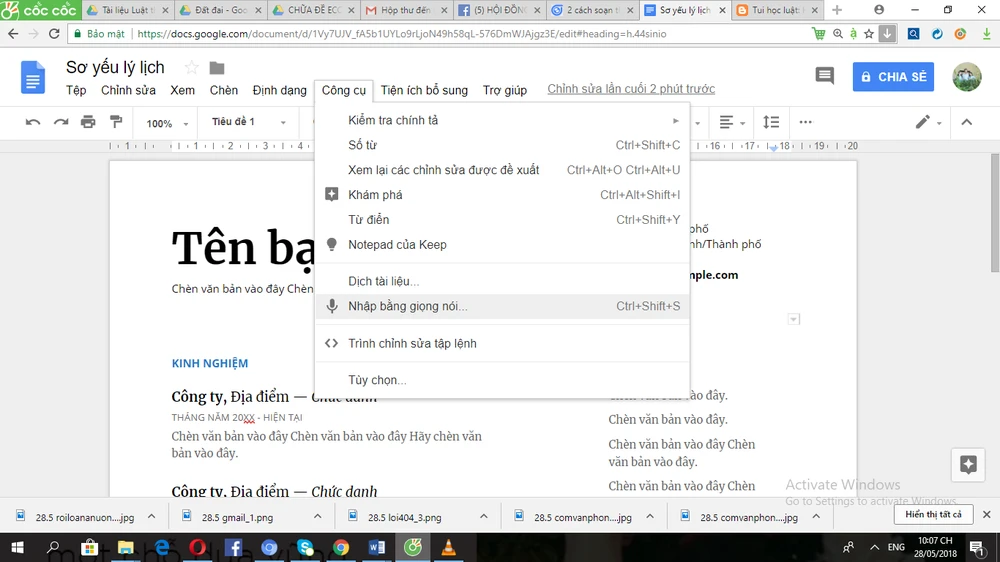The image size is (1000, 562).
Task: Star the document Sơ yếu lý lịch
Action: tap(191, 68)
